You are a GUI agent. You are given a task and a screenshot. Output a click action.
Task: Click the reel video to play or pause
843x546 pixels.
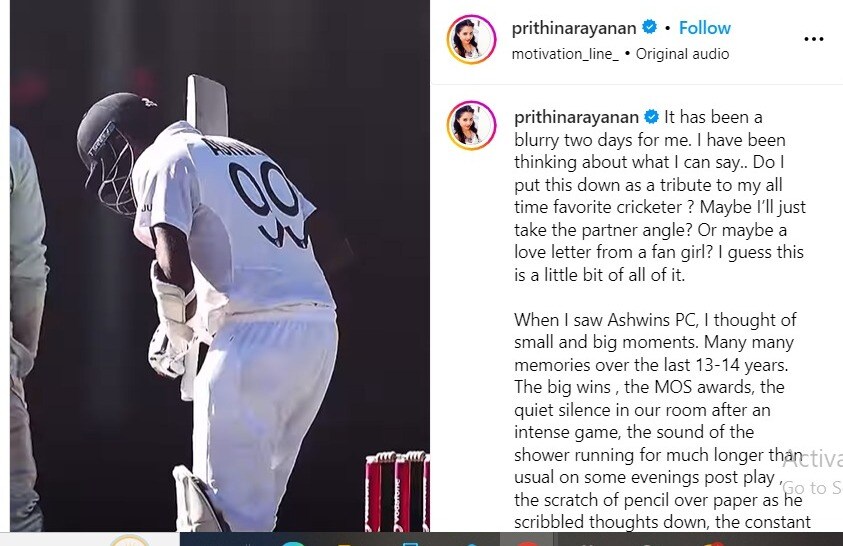(220, 265)
